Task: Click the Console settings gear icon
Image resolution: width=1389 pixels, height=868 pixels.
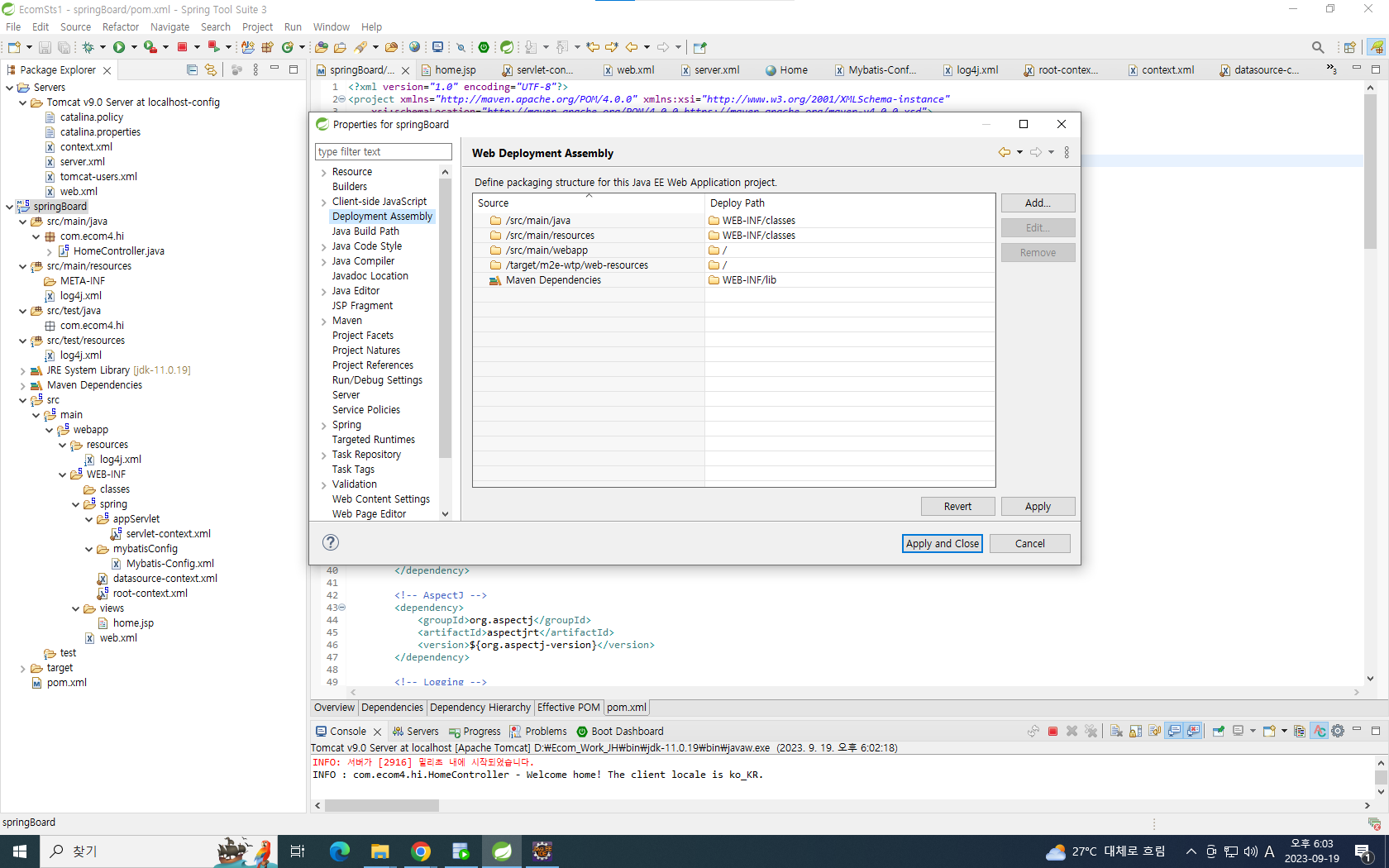Action: coord(1338,731)
